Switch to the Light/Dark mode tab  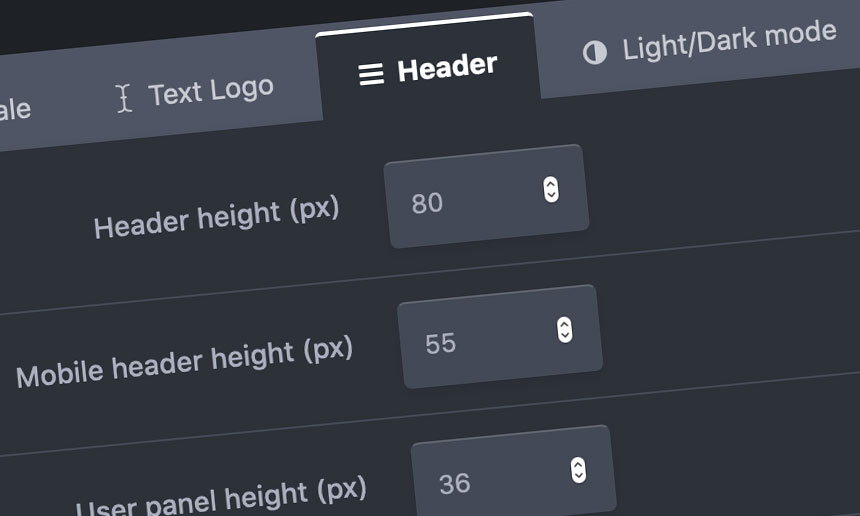(729, 40)
